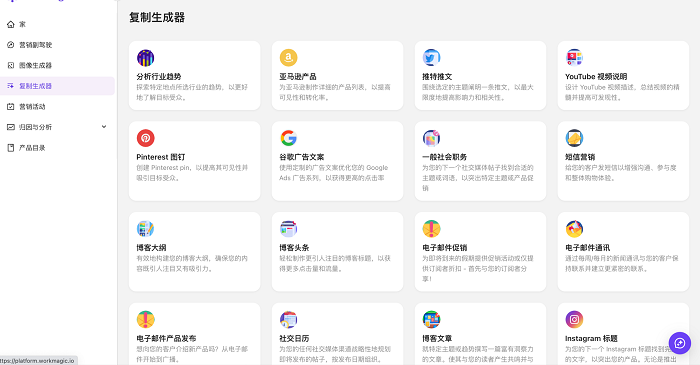
Task: Open the 博客大纲 card
Action: [x=195, y=252]
